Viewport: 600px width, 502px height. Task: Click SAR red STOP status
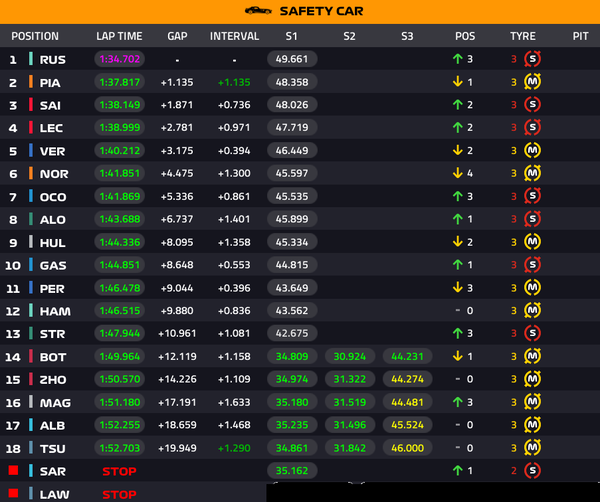[x=119, y=471]
